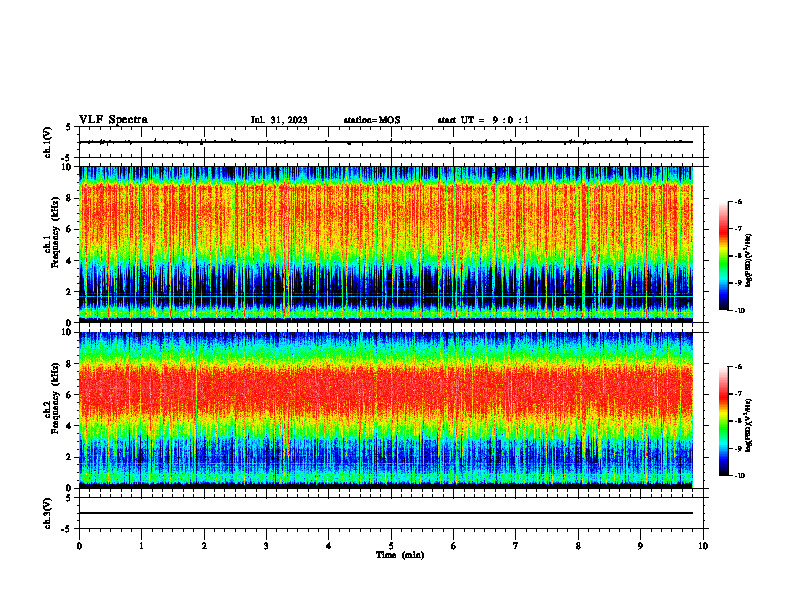This screenshot has height=612, width=792.
Task: Click the "ch.1(V)" waveform axis label
Action: pyautogui.click(x=48, y=142)
